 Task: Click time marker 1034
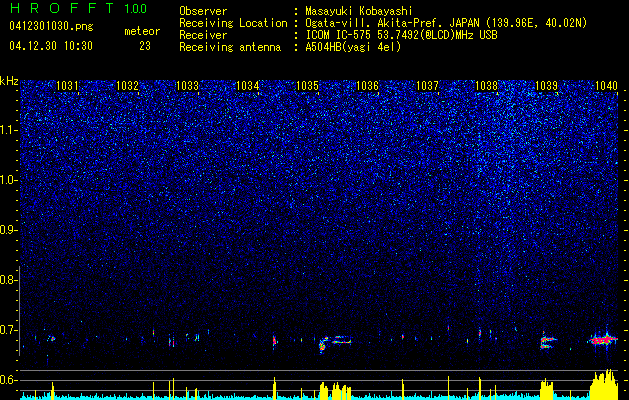click(248, 85)
